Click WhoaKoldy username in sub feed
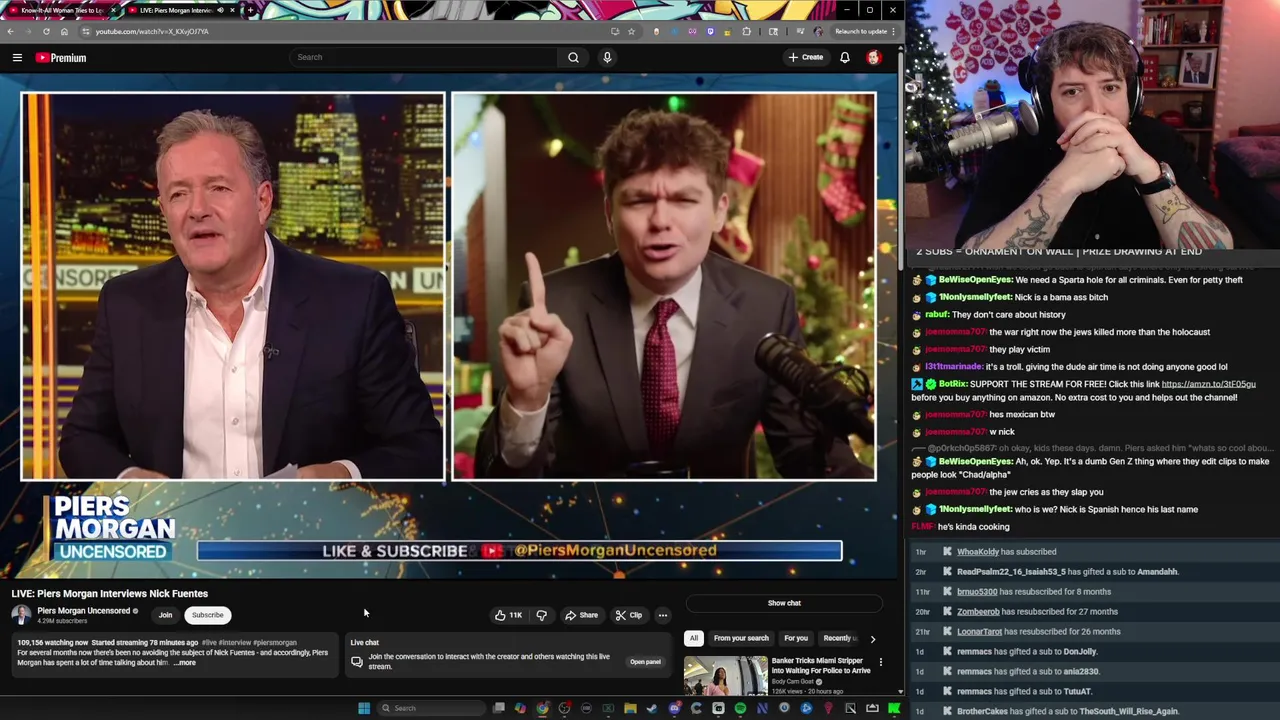Viewport: 1280px width, 720px height. 978,552
